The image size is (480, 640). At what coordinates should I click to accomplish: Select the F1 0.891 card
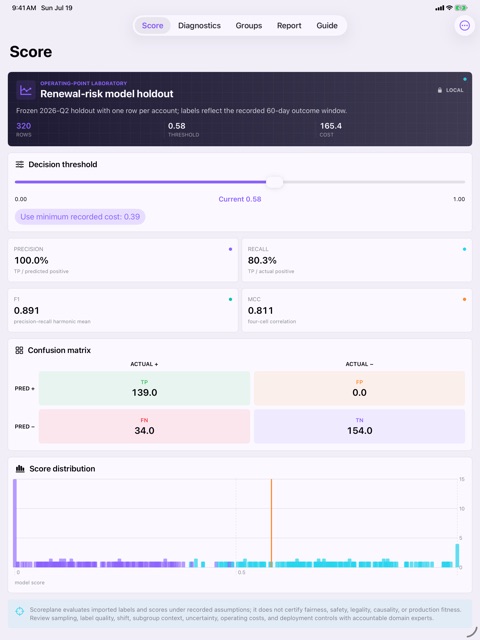pyautogui.click(x=123, y=310)
